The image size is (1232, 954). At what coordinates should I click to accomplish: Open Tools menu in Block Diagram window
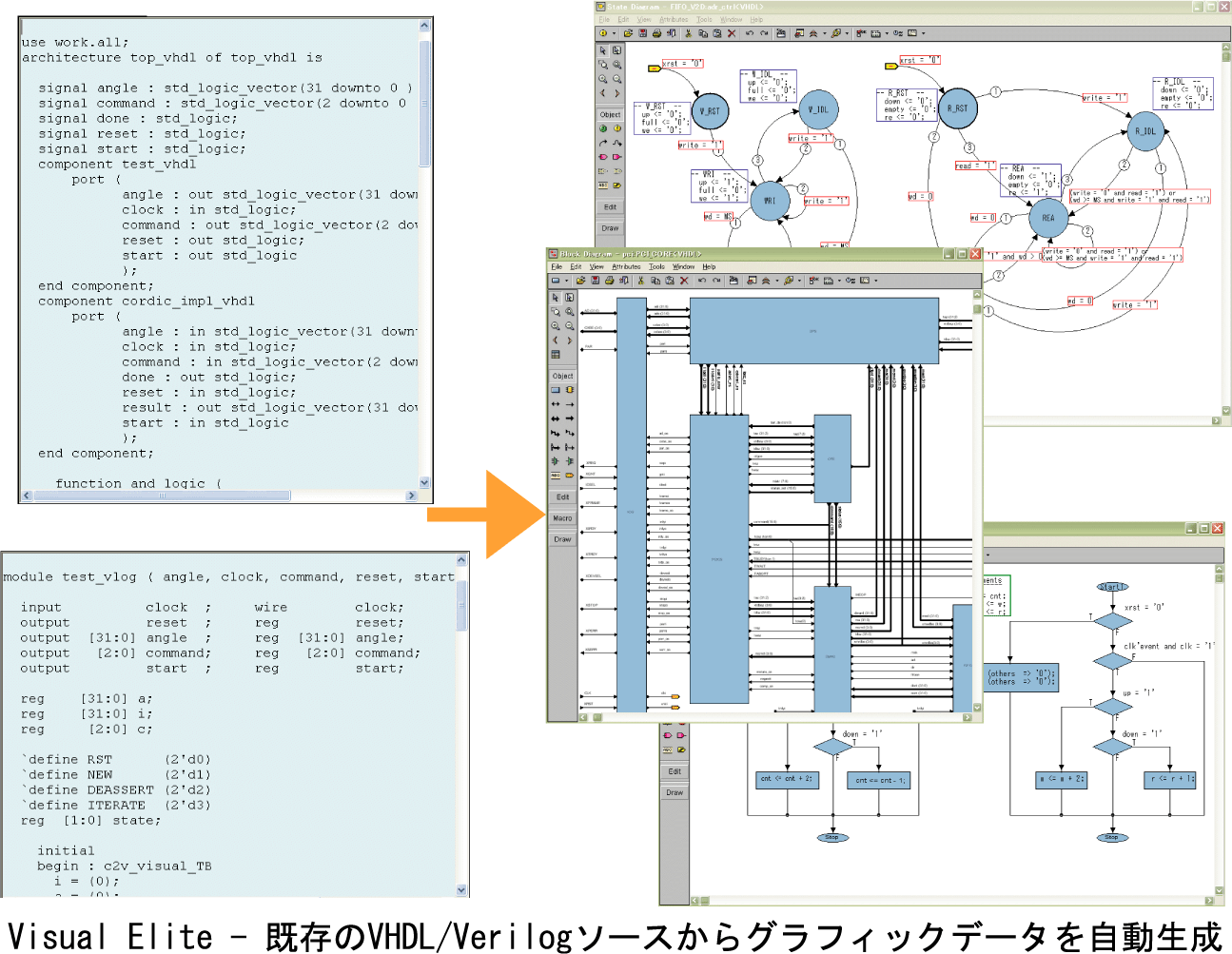coord(656,266)
